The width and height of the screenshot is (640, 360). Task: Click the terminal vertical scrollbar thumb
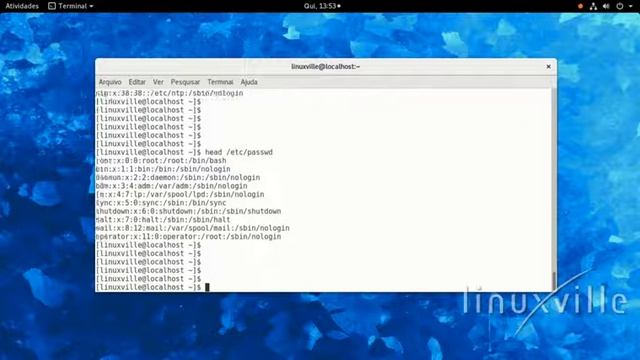pos(554,280)
